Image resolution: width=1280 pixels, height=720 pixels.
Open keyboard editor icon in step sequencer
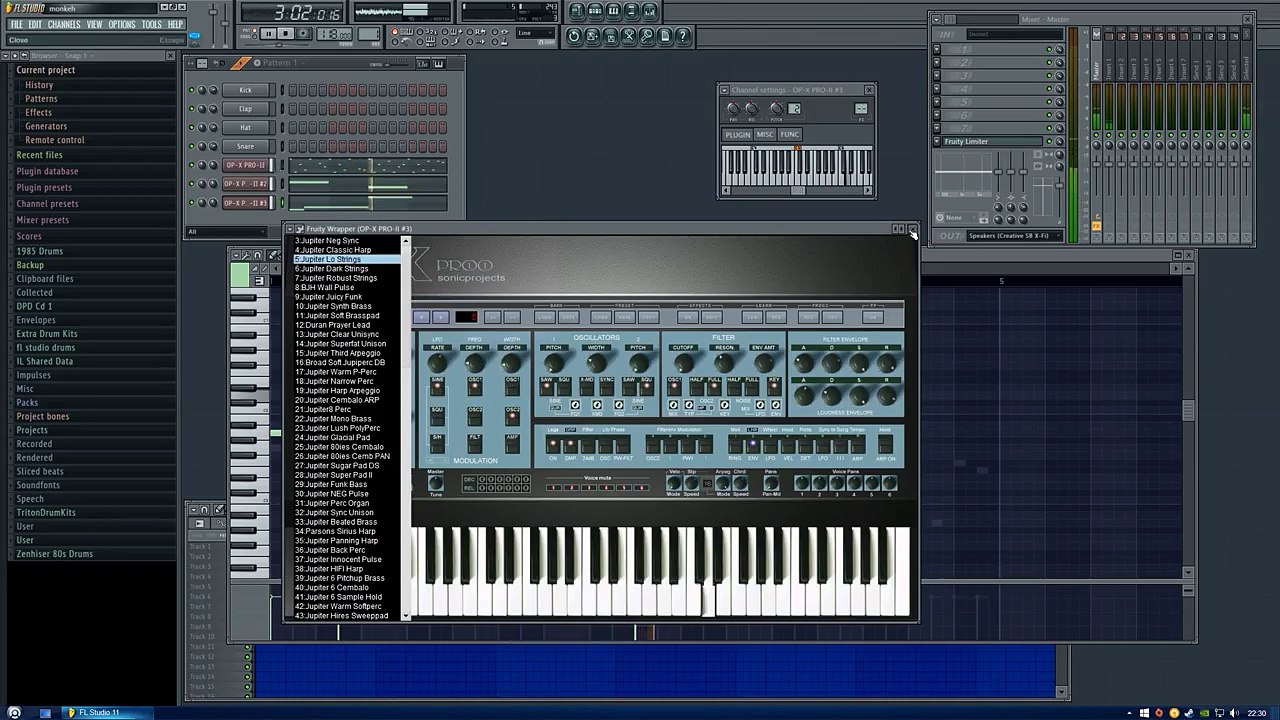click(x=438, y=64)
